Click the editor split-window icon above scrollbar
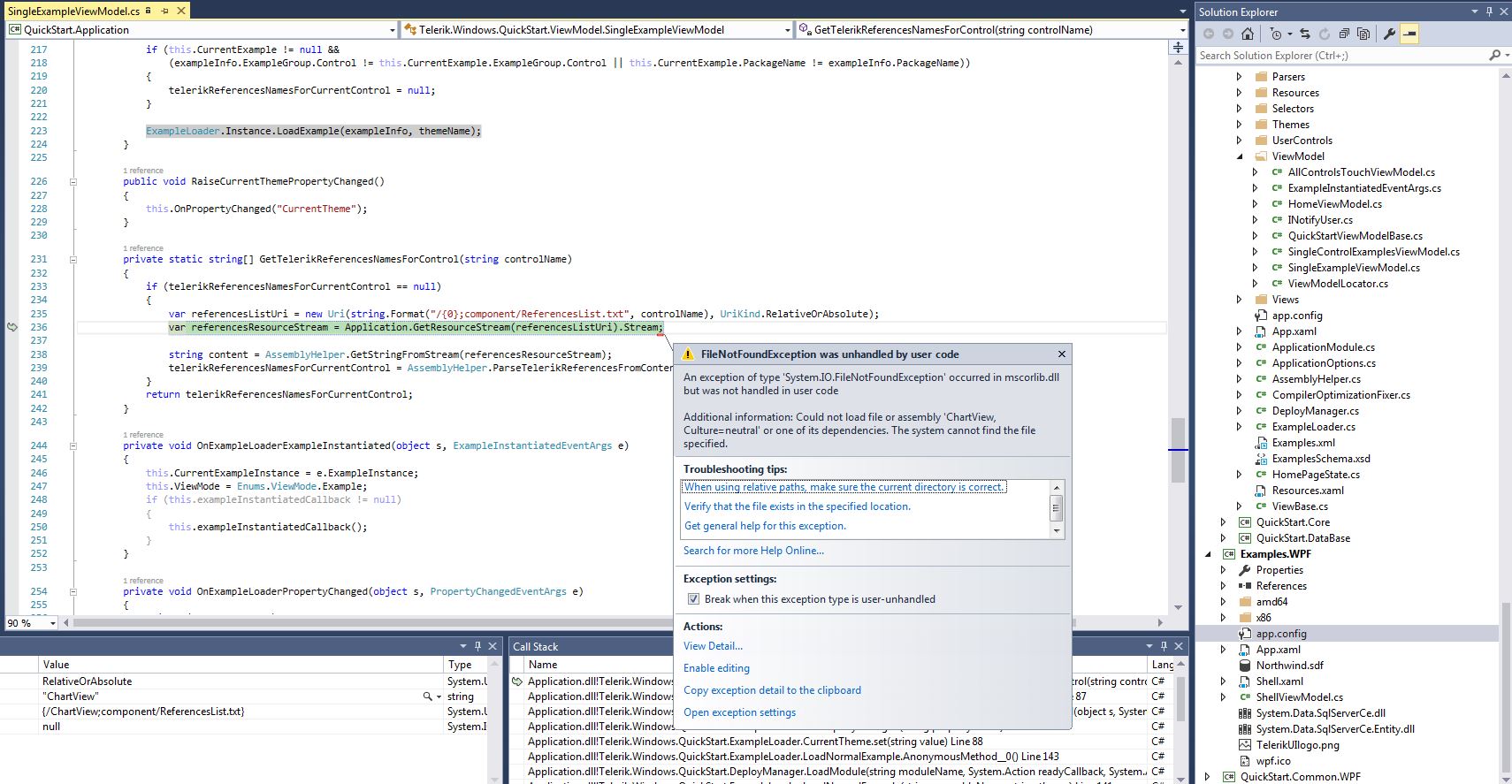 1178,47
